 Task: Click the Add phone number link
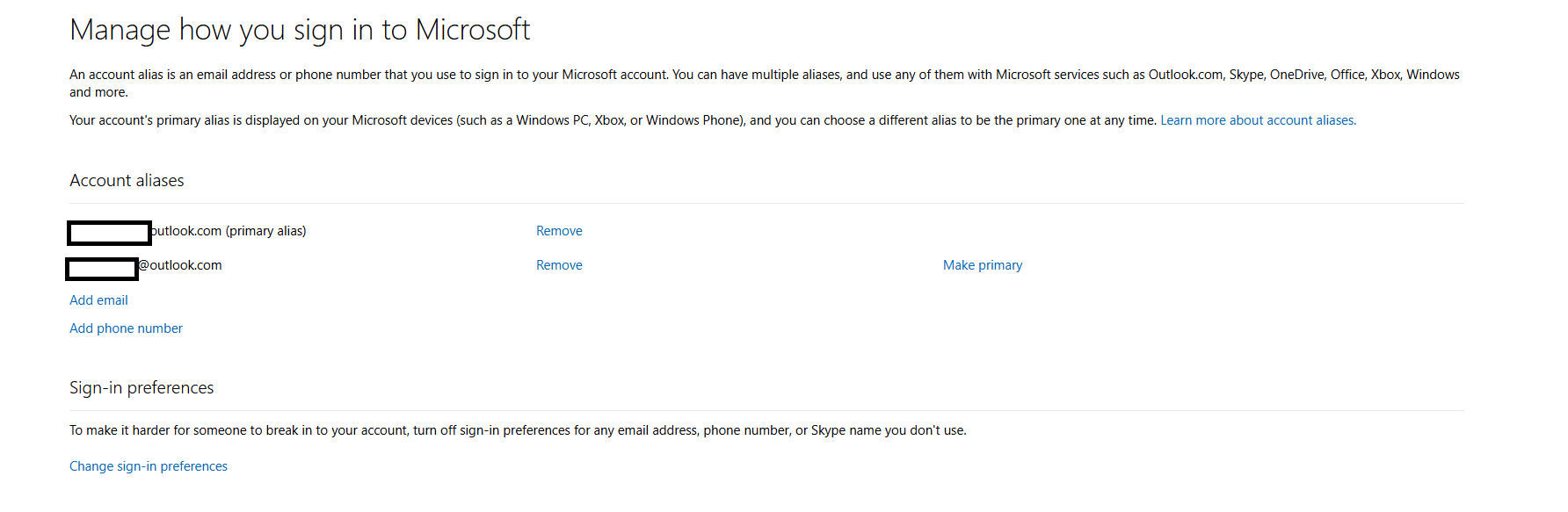tap(126, 328)
